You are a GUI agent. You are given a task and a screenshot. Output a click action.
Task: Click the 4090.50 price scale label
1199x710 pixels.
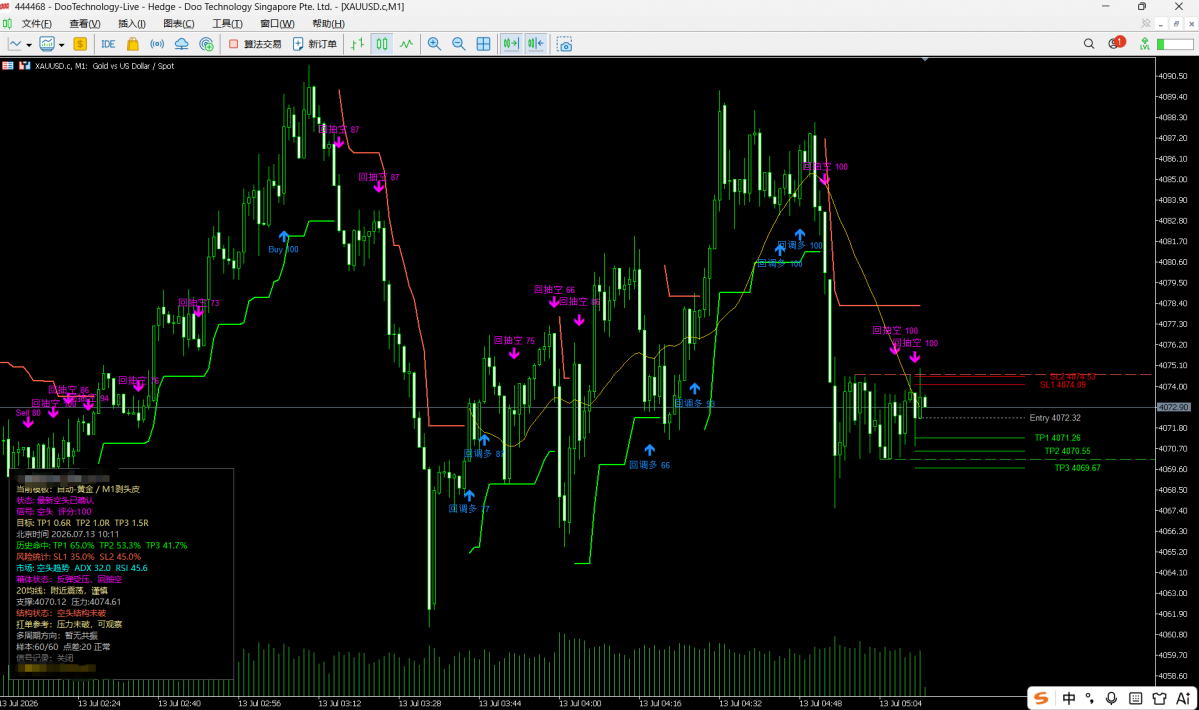[1173, 76]
